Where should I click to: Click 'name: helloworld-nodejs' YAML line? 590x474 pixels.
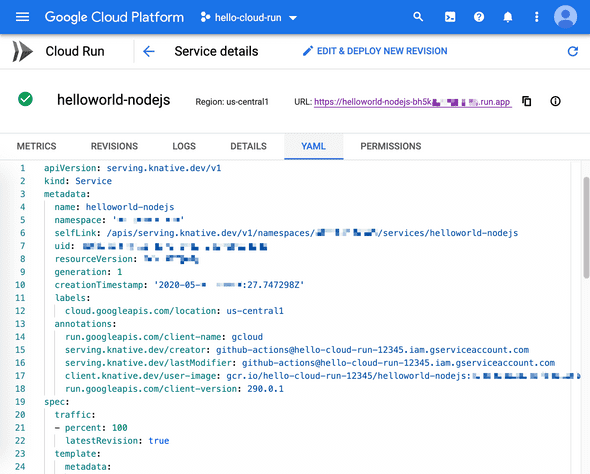click(x=114, y=207)
